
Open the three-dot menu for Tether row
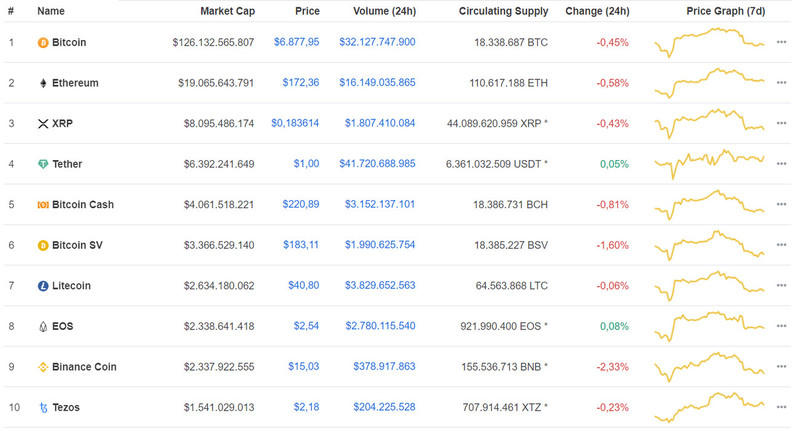coord(781,164)
